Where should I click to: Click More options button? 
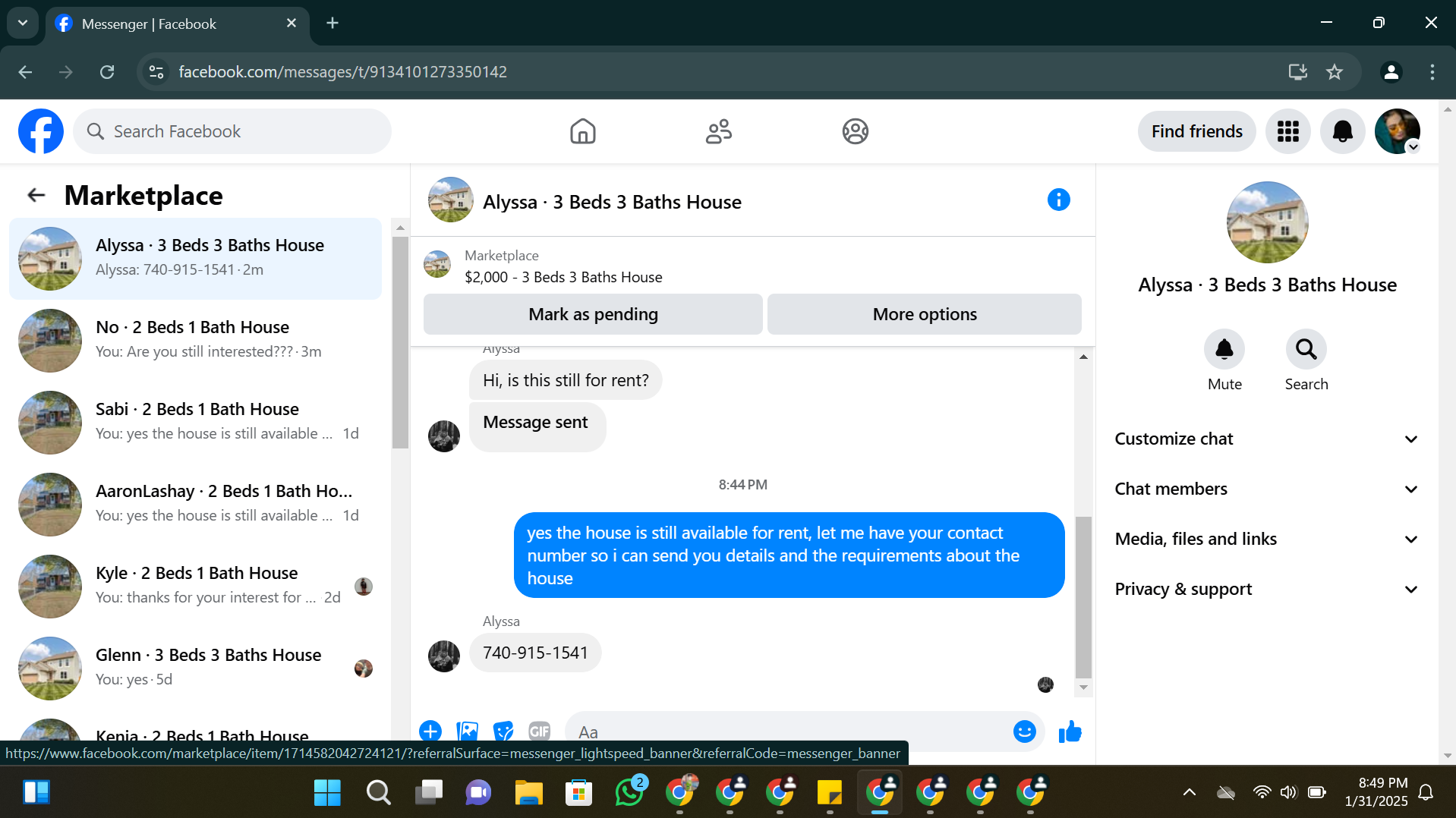point(924,314)
